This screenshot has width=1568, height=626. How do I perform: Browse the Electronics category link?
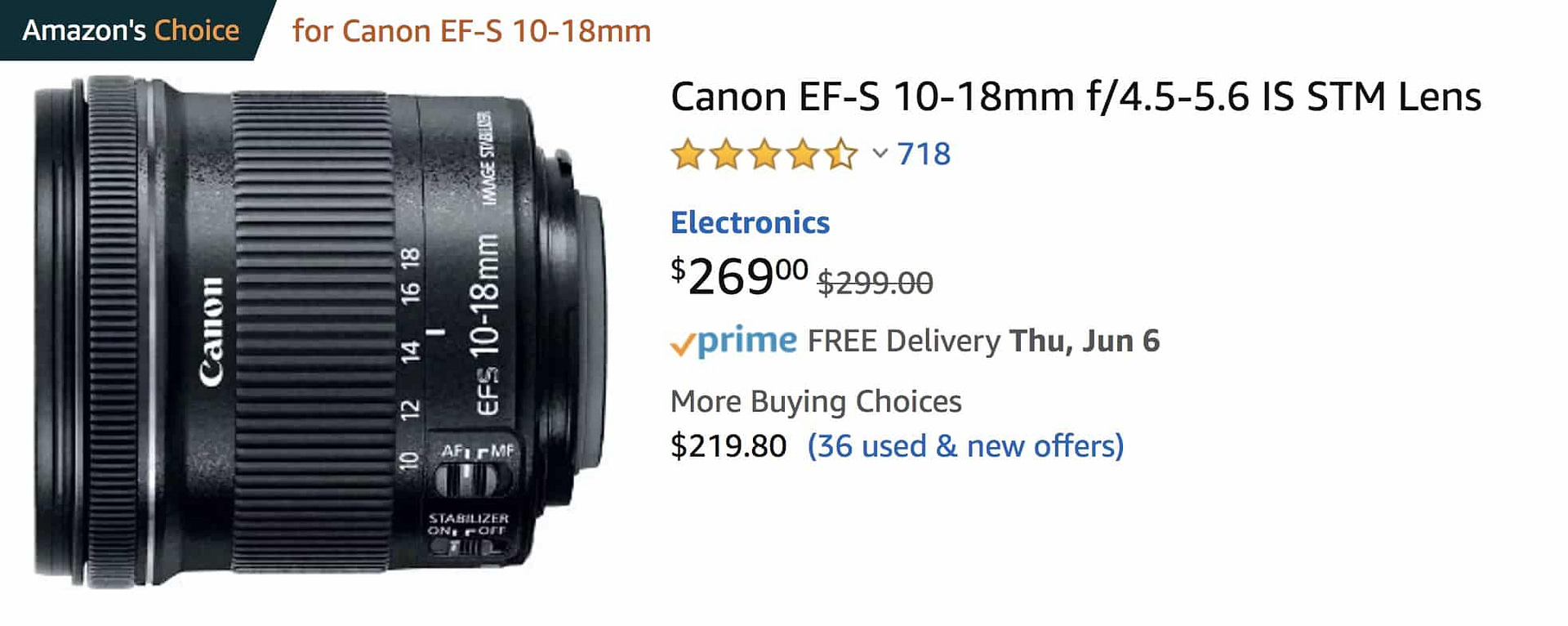click(750, 222)
